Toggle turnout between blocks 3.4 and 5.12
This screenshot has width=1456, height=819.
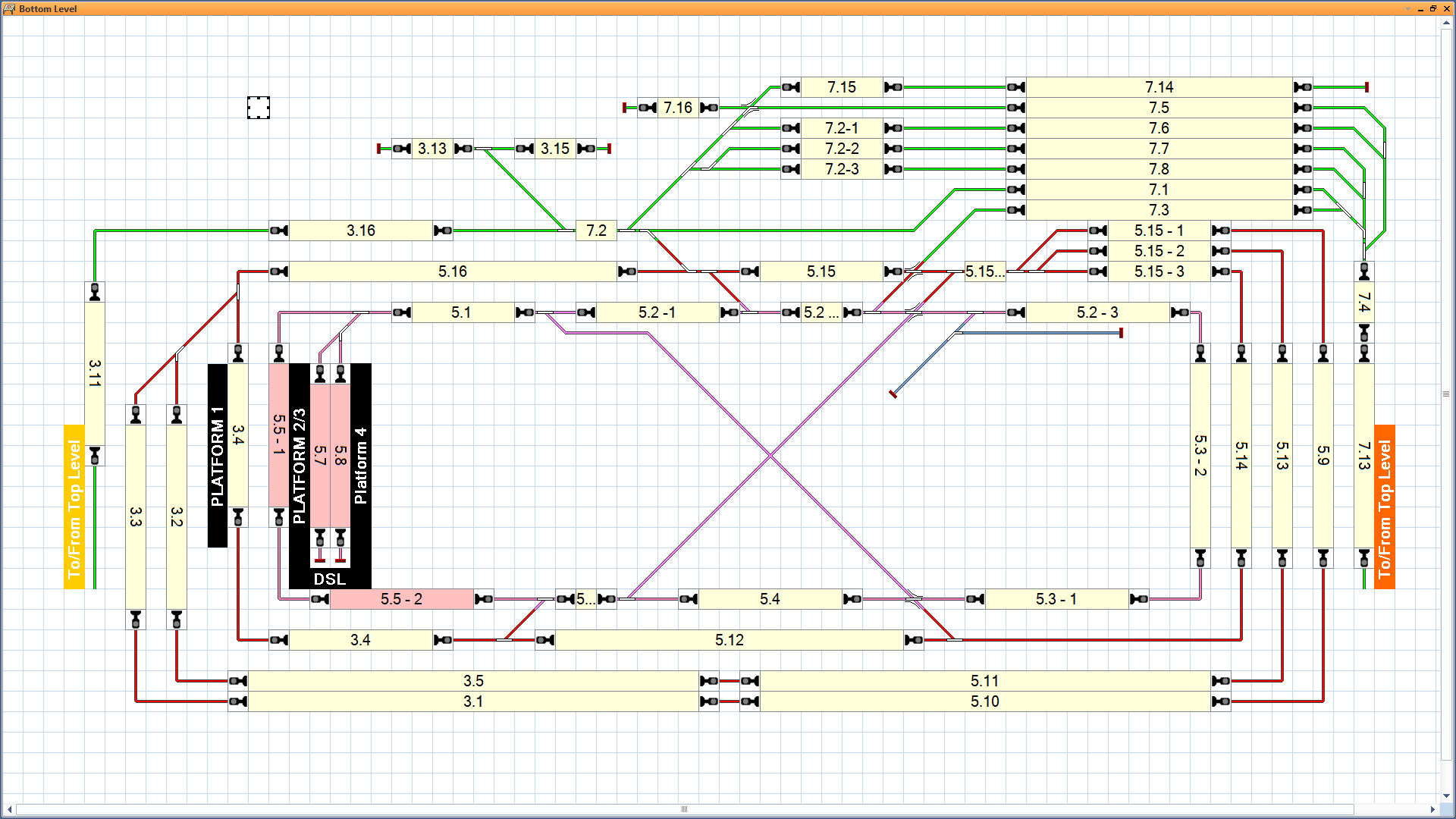504,640
